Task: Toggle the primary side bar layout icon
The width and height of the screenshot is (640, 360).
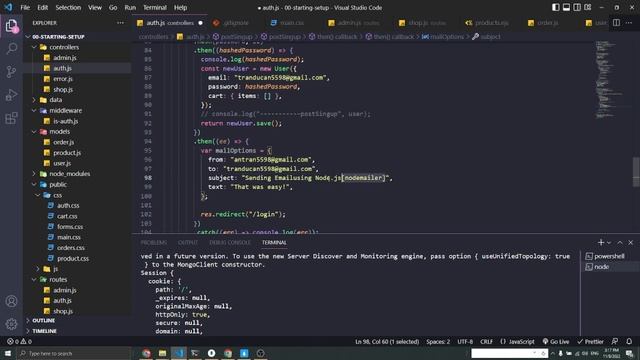Action: (x=556, y=7)
